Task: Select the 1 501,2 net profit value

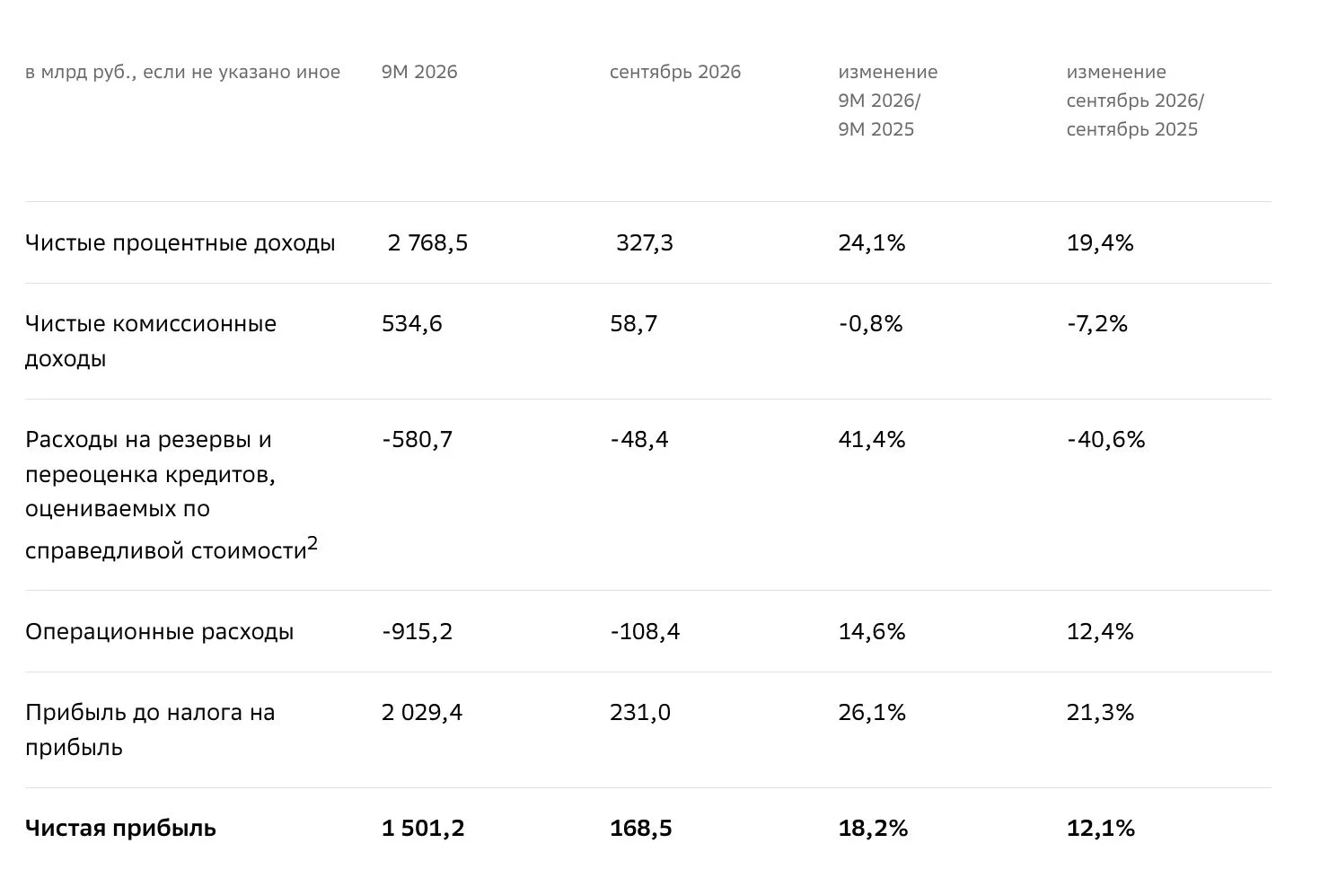Action: (423, 828)
